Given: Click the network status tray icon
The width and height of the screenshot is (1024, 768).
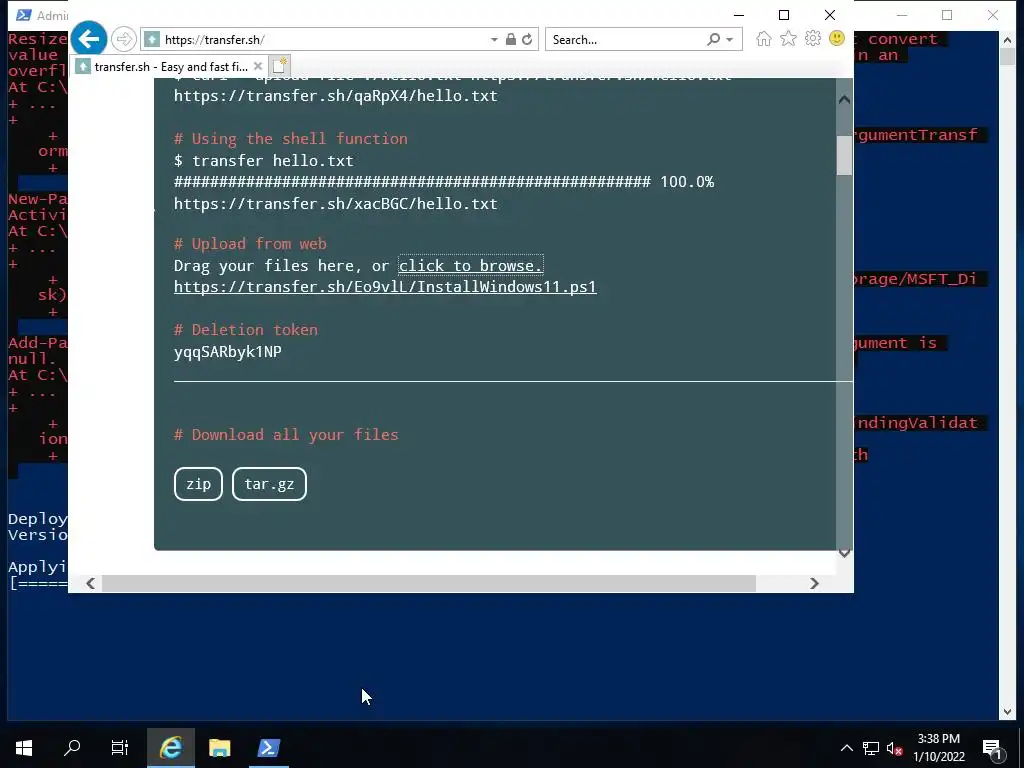Looking at the screenshot, I should point(871,748).
